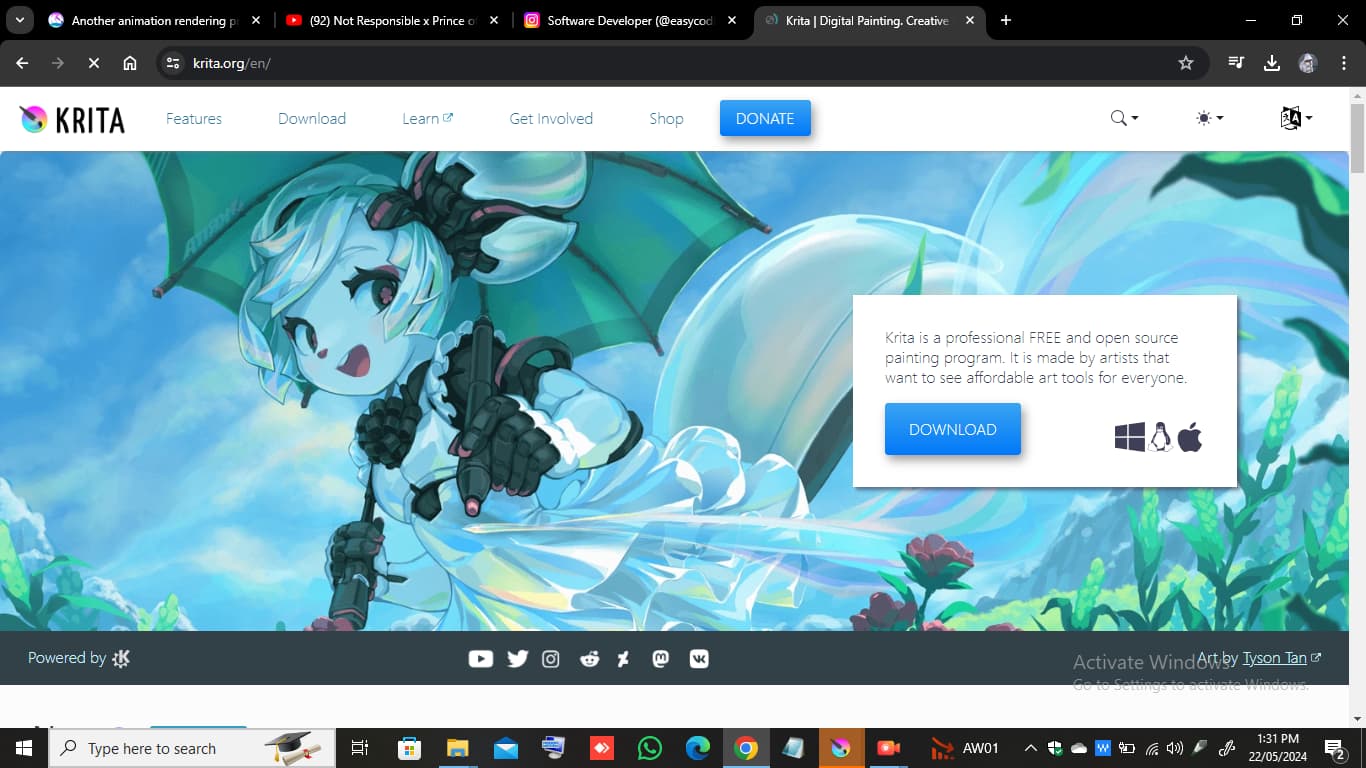The width and height of the screenshot is (1366, 768).
Task: View site information icon in address bar
Action: coord(173,63)
